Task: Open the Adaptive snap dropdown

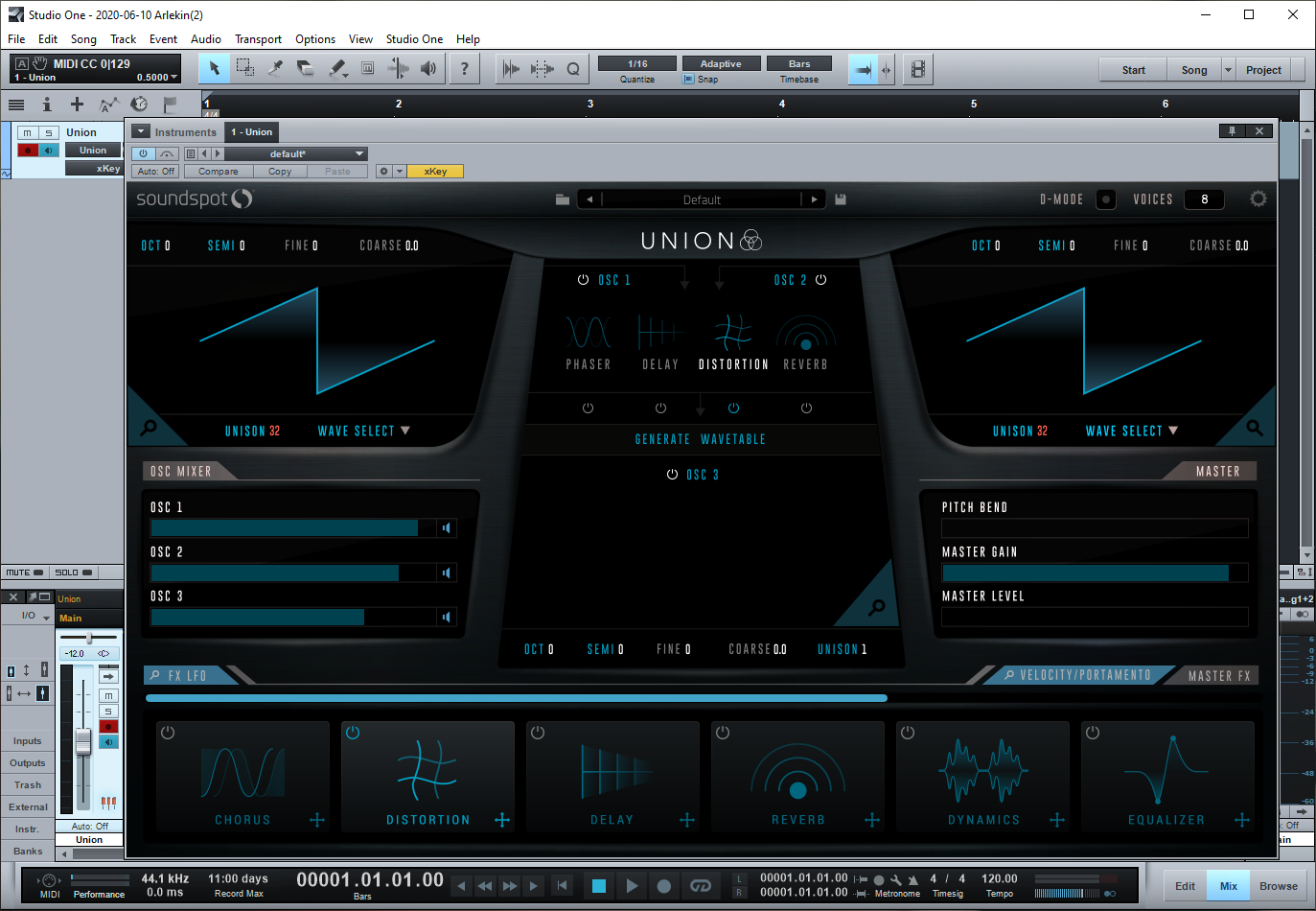Action: [721, 63]
